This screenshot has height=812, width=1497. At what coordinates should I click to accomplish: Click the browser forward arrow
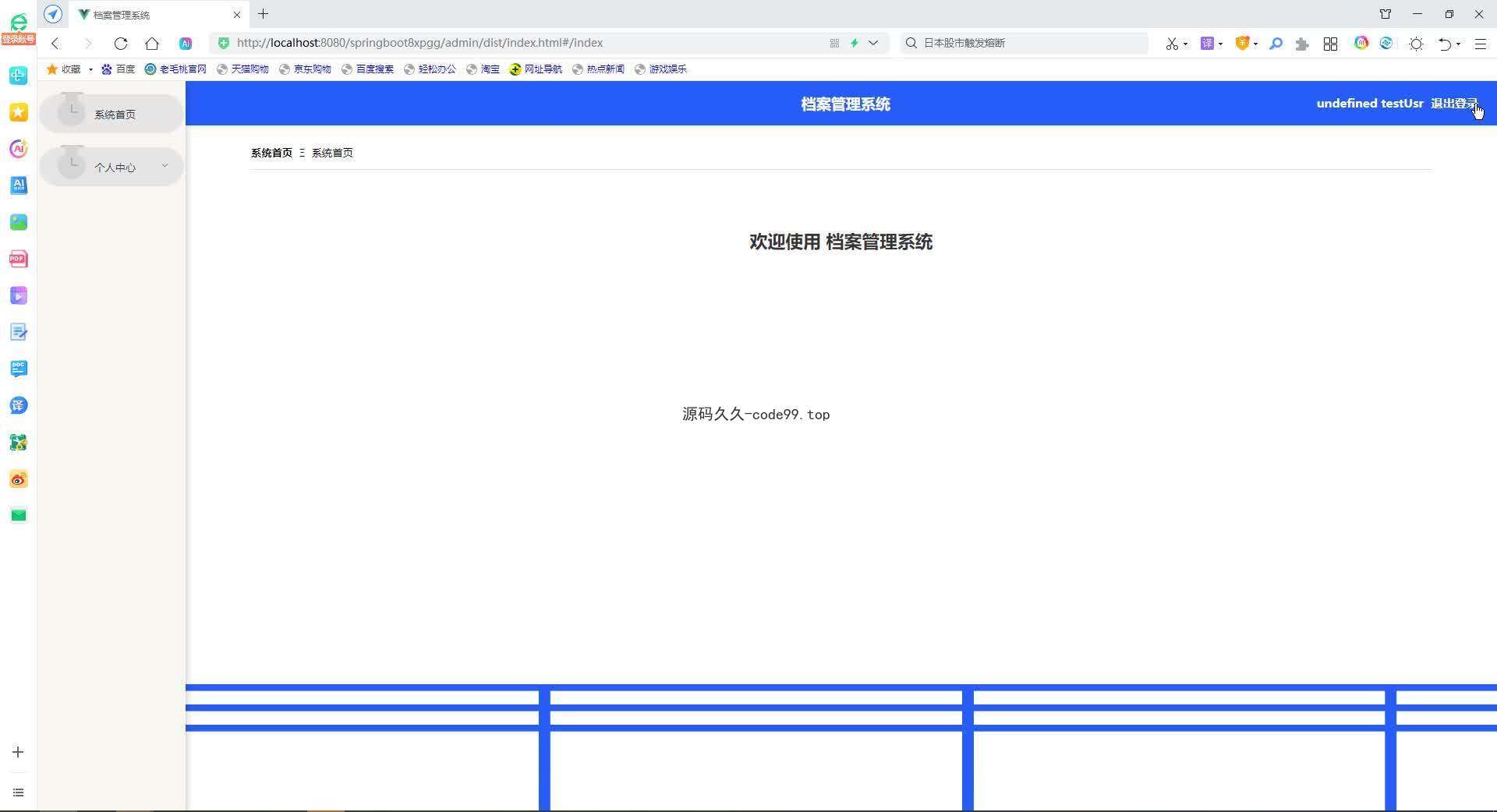(87, 44)
